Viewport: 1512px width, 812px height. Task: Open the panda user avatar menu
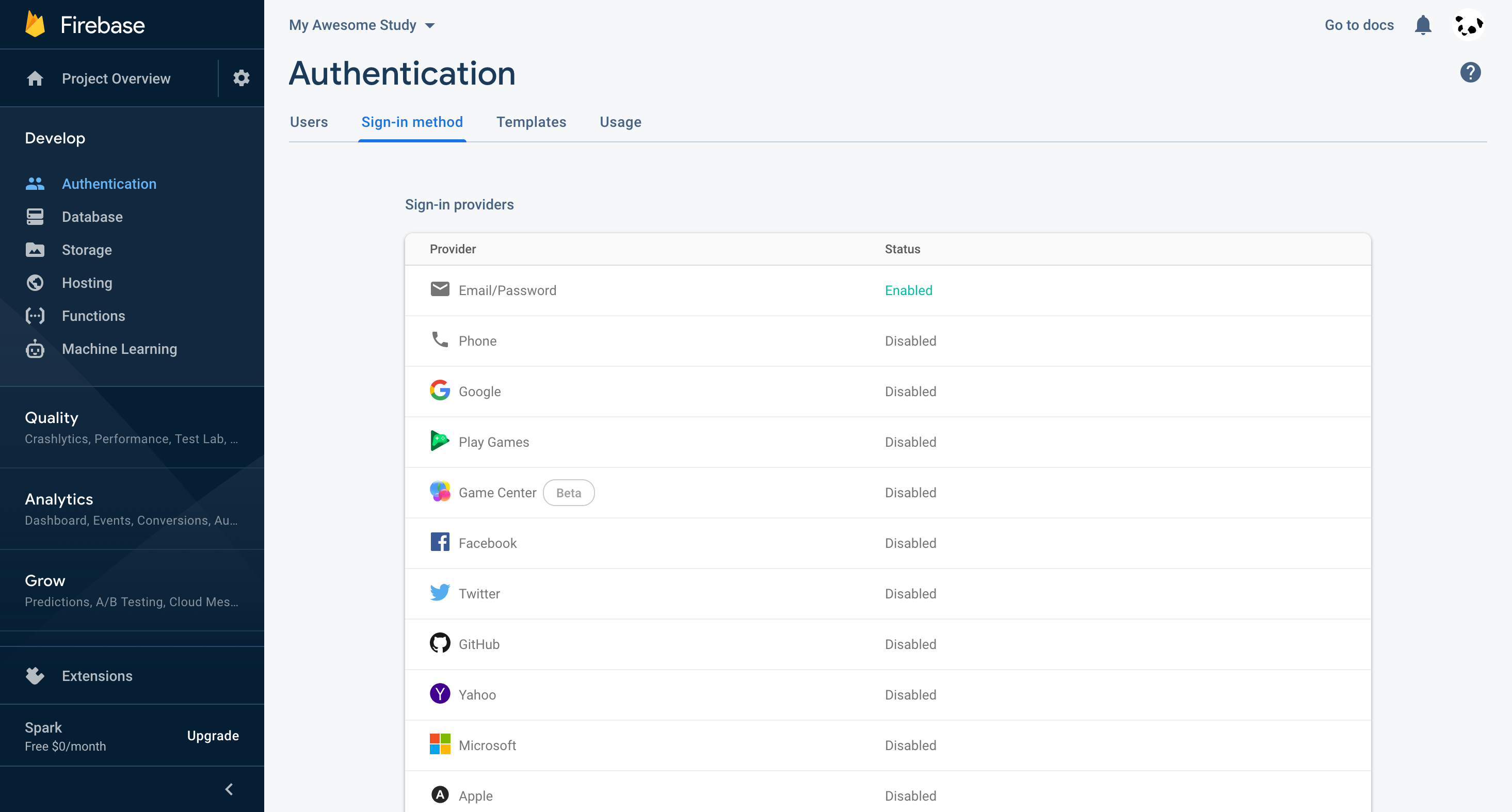1469,25
